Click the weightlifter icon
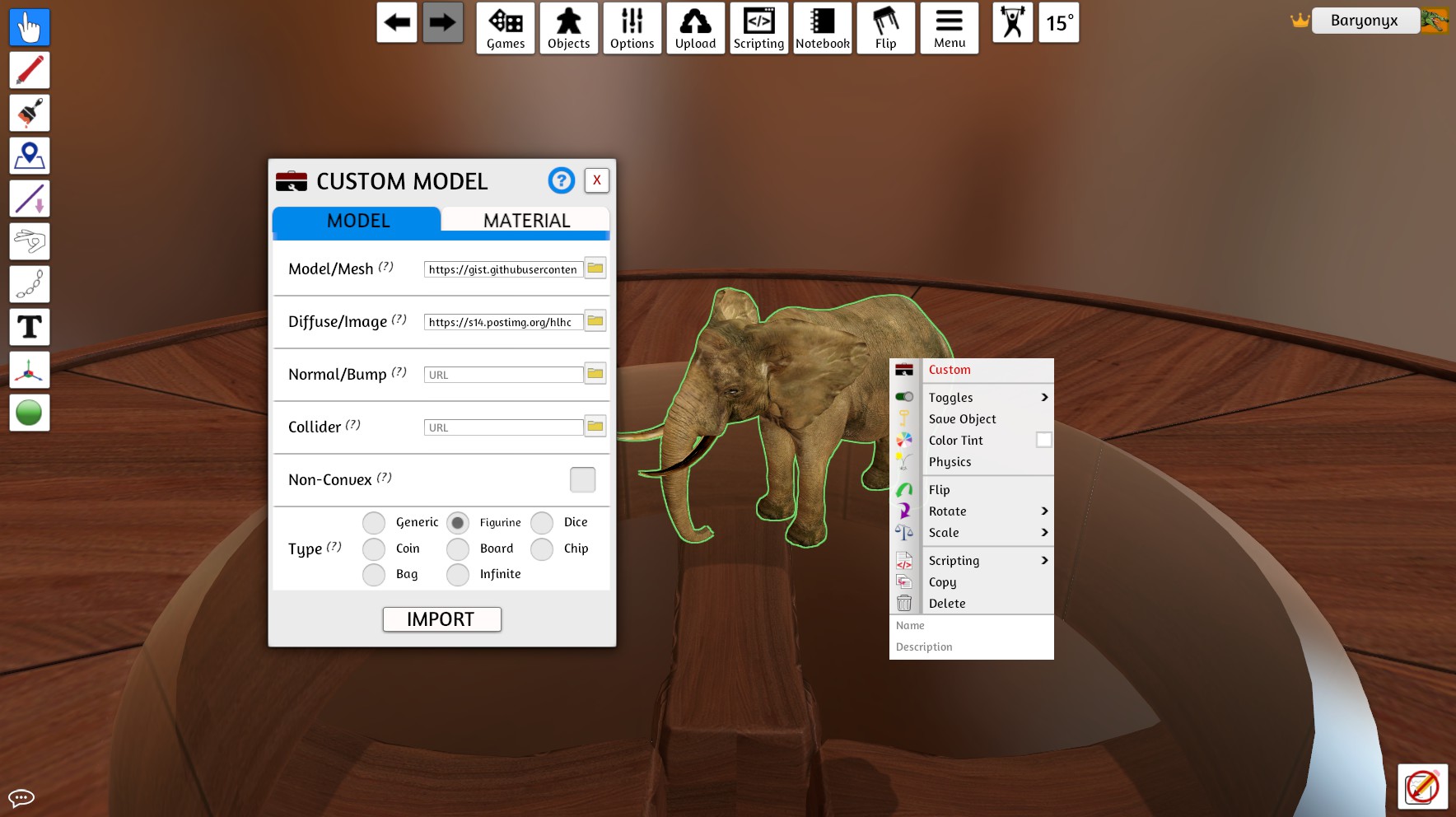 click(1013, 22)
